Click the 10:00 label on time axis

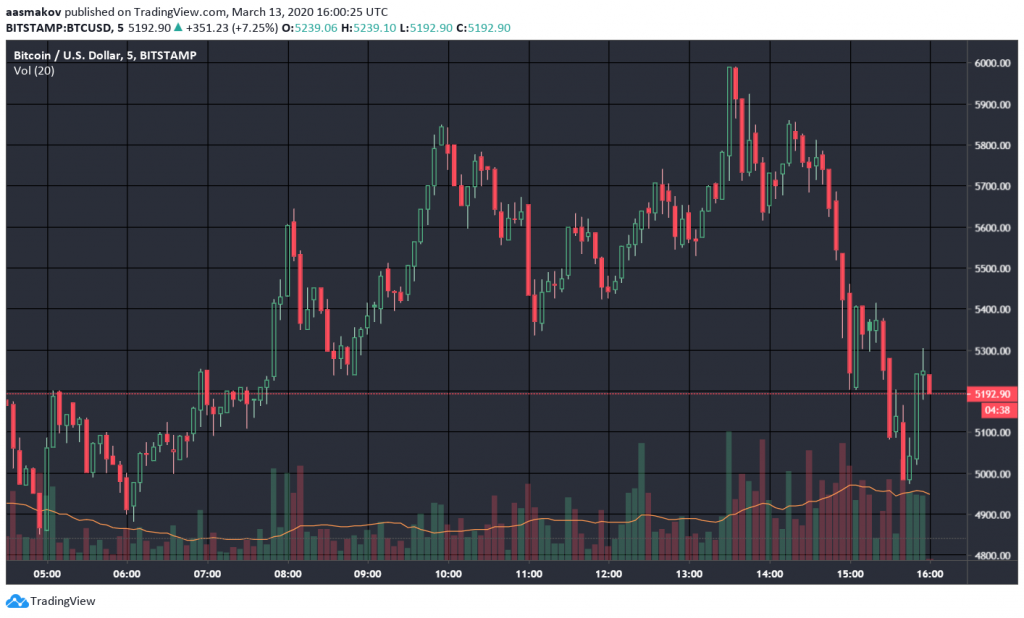point(448,574)
